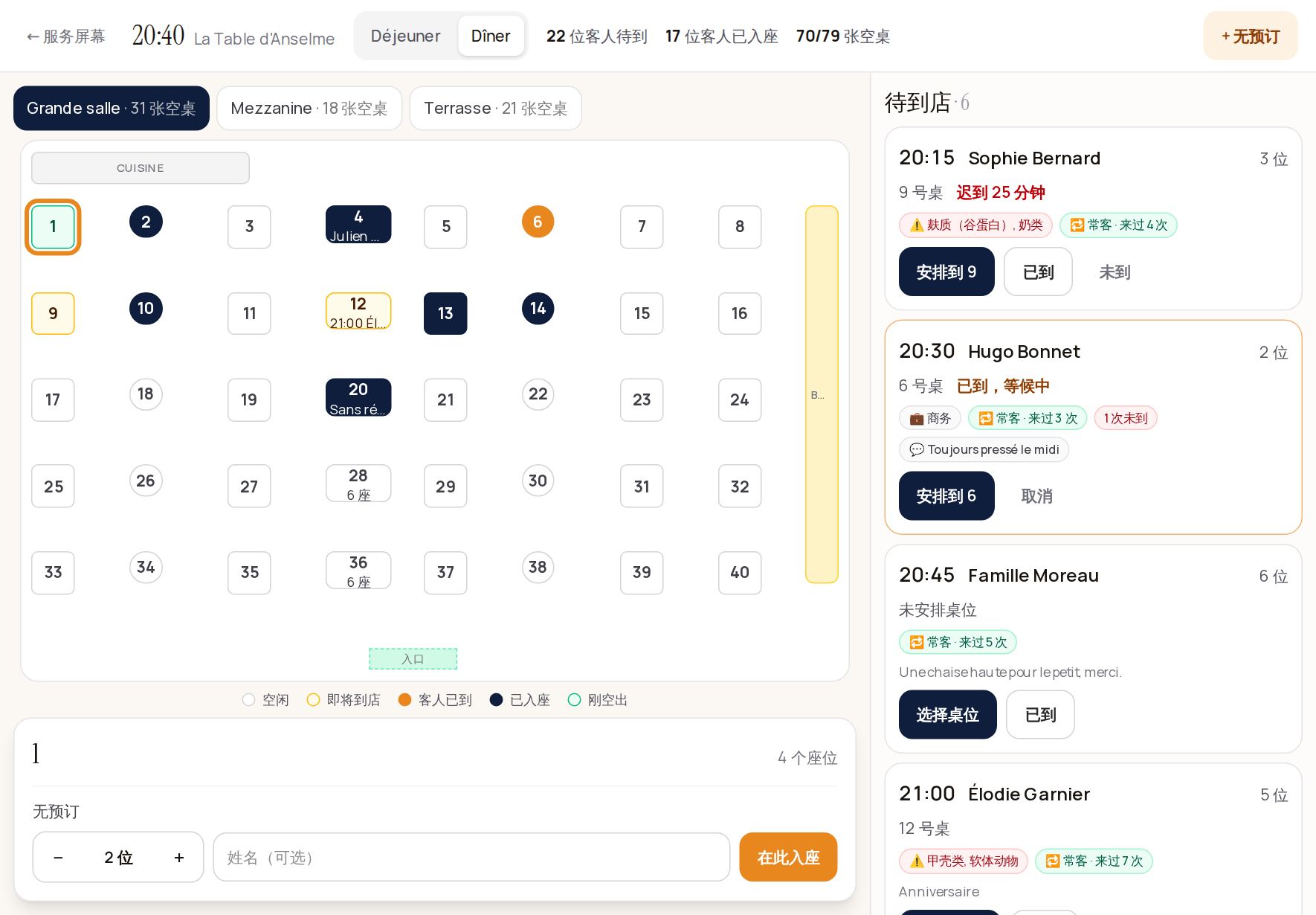Select free table 40

click(x=740, y=573)
